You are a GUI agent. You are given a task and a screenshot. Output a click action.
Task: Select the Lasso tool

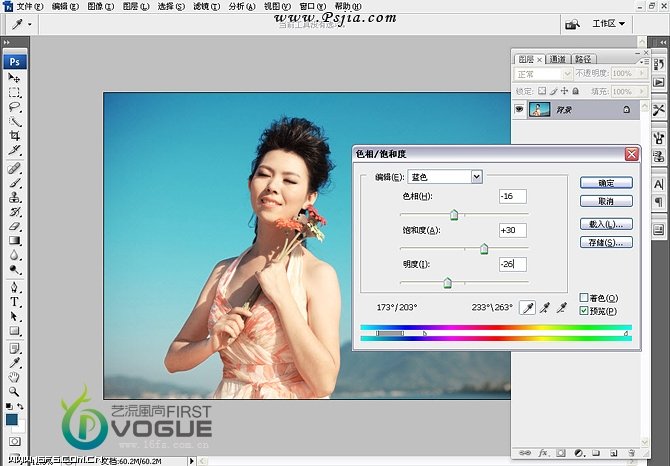pyautogui.click(x=15, y=106)
